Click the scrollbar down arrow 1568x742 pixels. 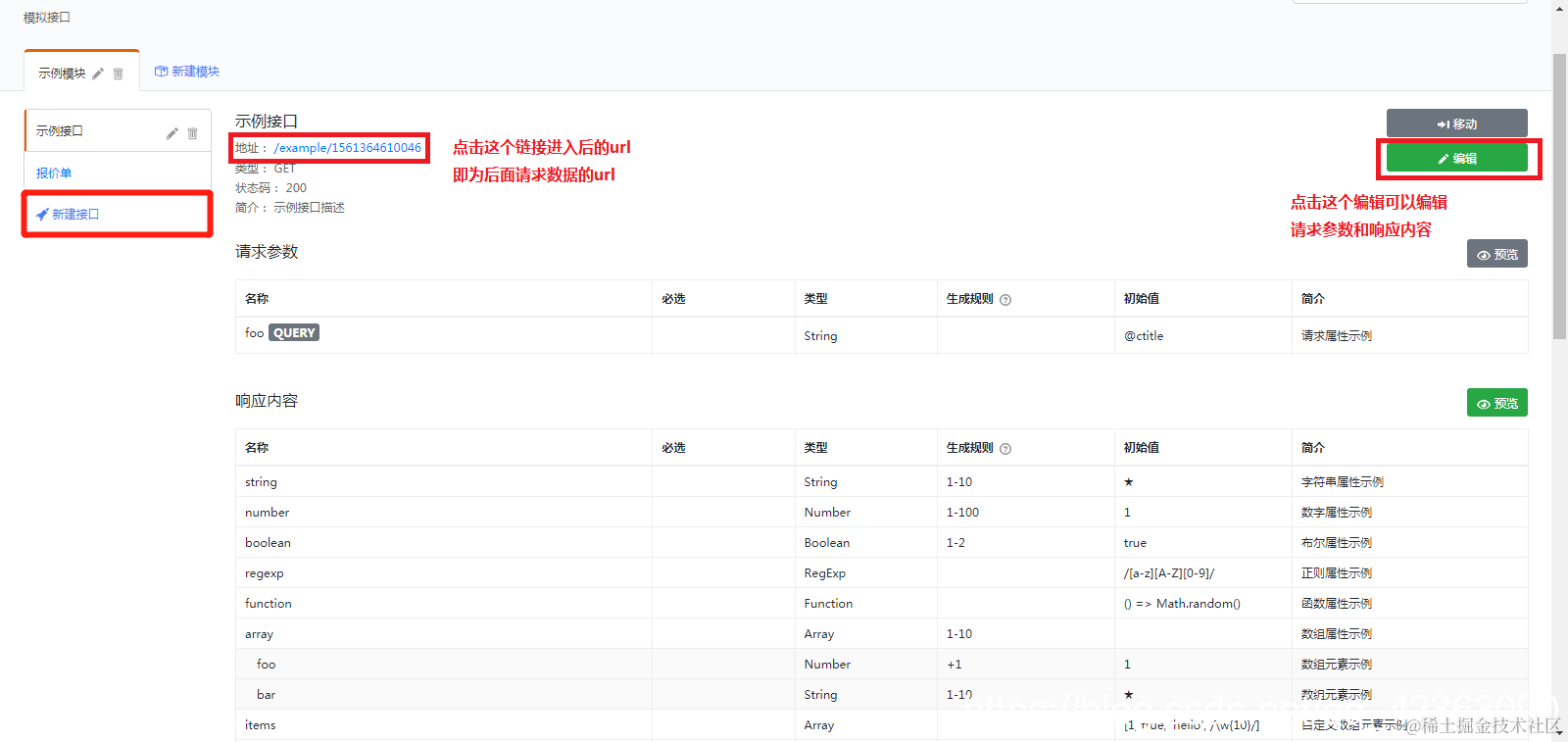pos(1559,732)
